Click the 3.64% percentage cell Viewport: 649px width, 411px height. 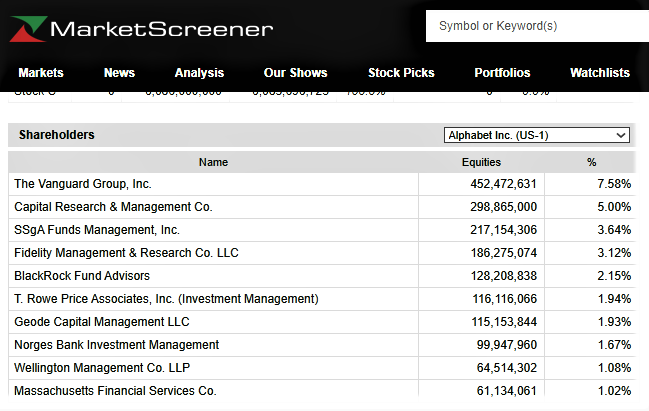click(614, 230)
